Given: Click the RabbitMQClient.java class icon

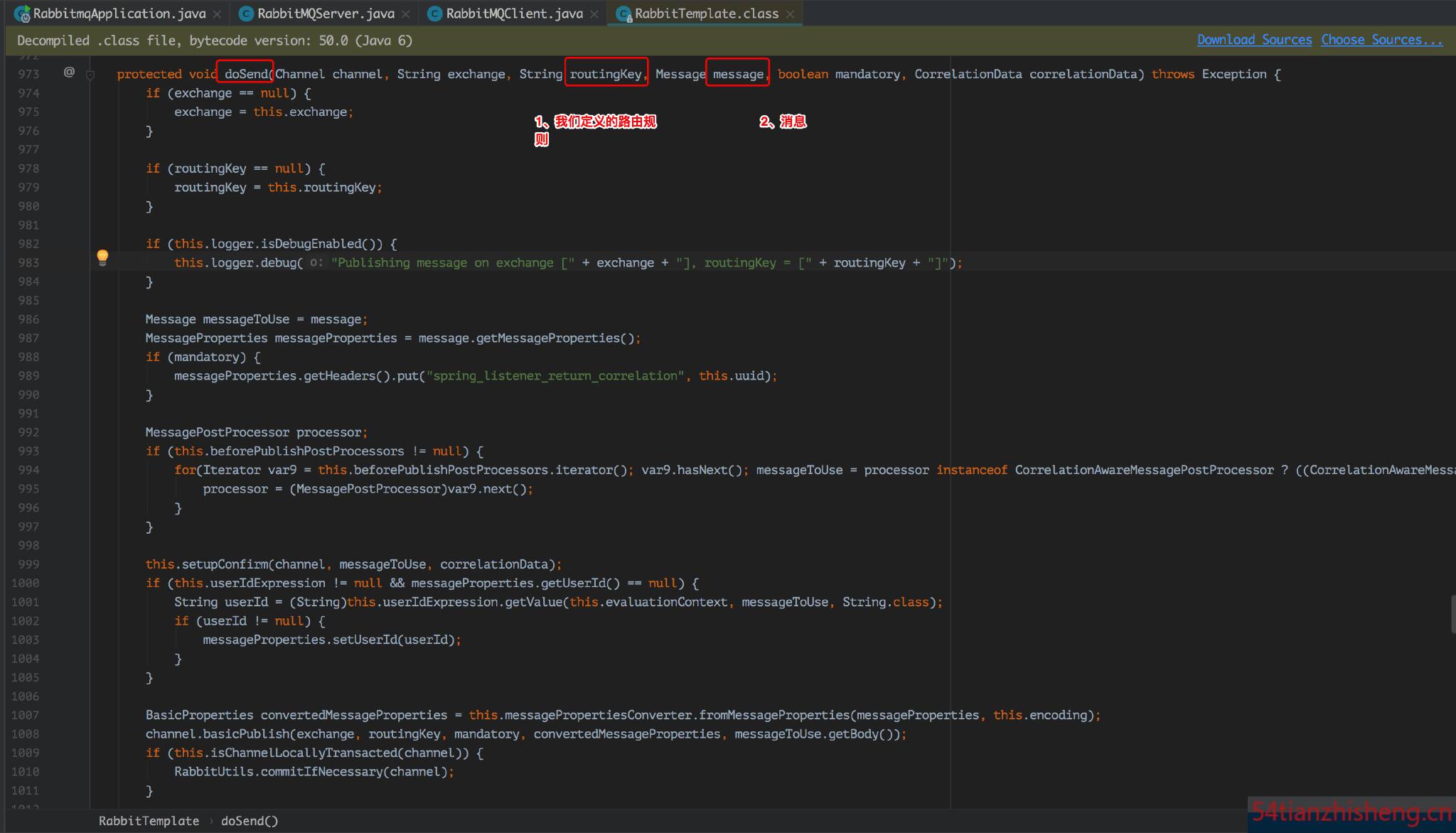Looking at the screenshot, I should [434, 14].
